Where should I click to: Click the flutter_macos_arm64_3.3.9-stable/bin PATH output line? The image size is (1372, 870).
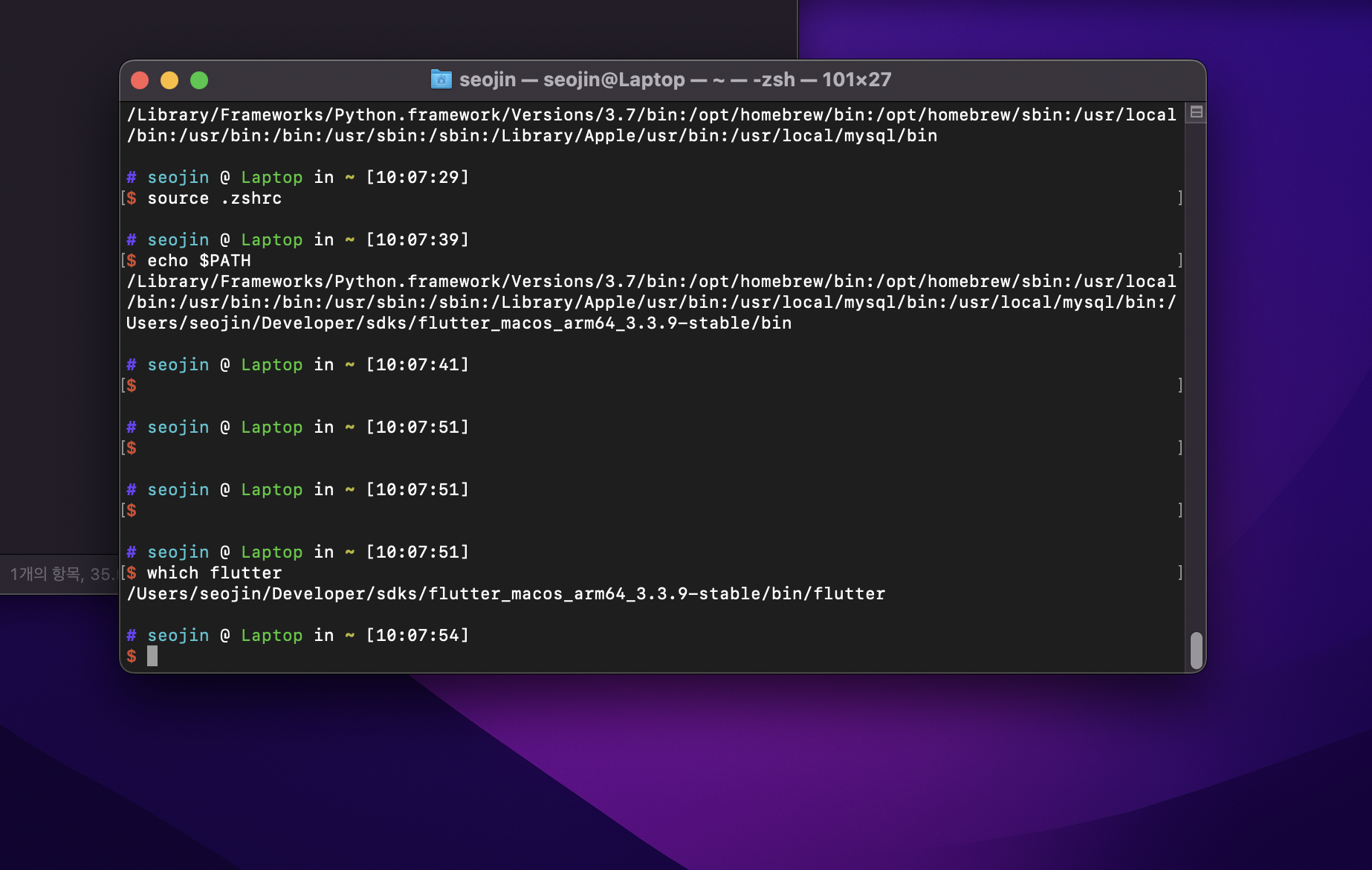459,323
